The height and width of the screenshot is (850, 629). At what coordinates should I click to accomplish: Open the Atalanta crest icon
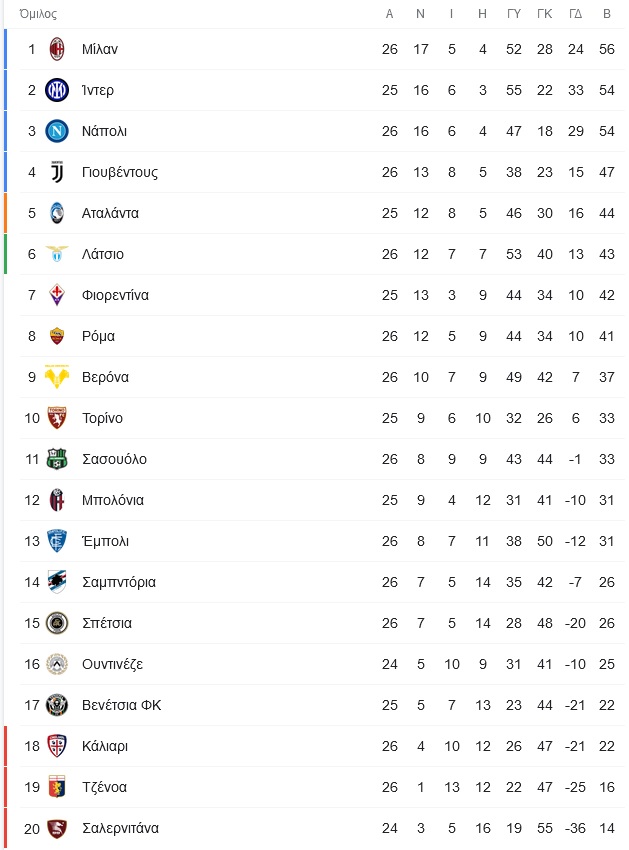point(57,213)
